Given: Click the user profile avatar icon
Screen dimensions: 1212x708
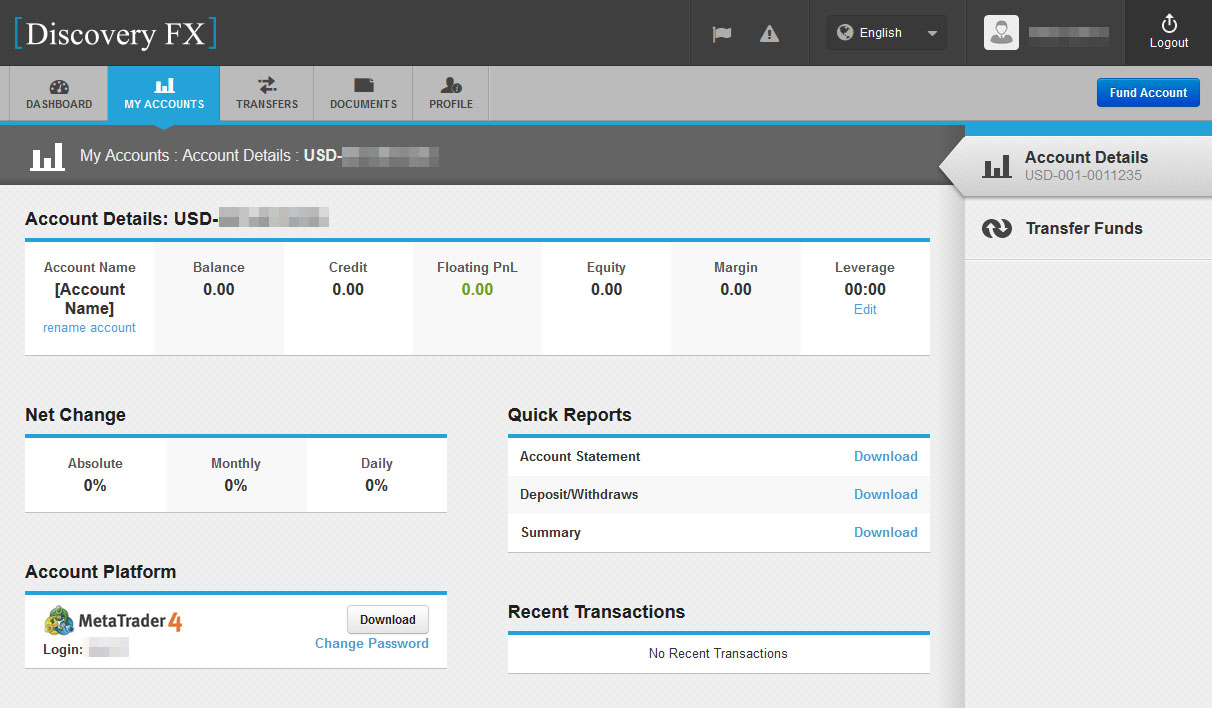Looking at the screenshot, I should (1001, 33).
